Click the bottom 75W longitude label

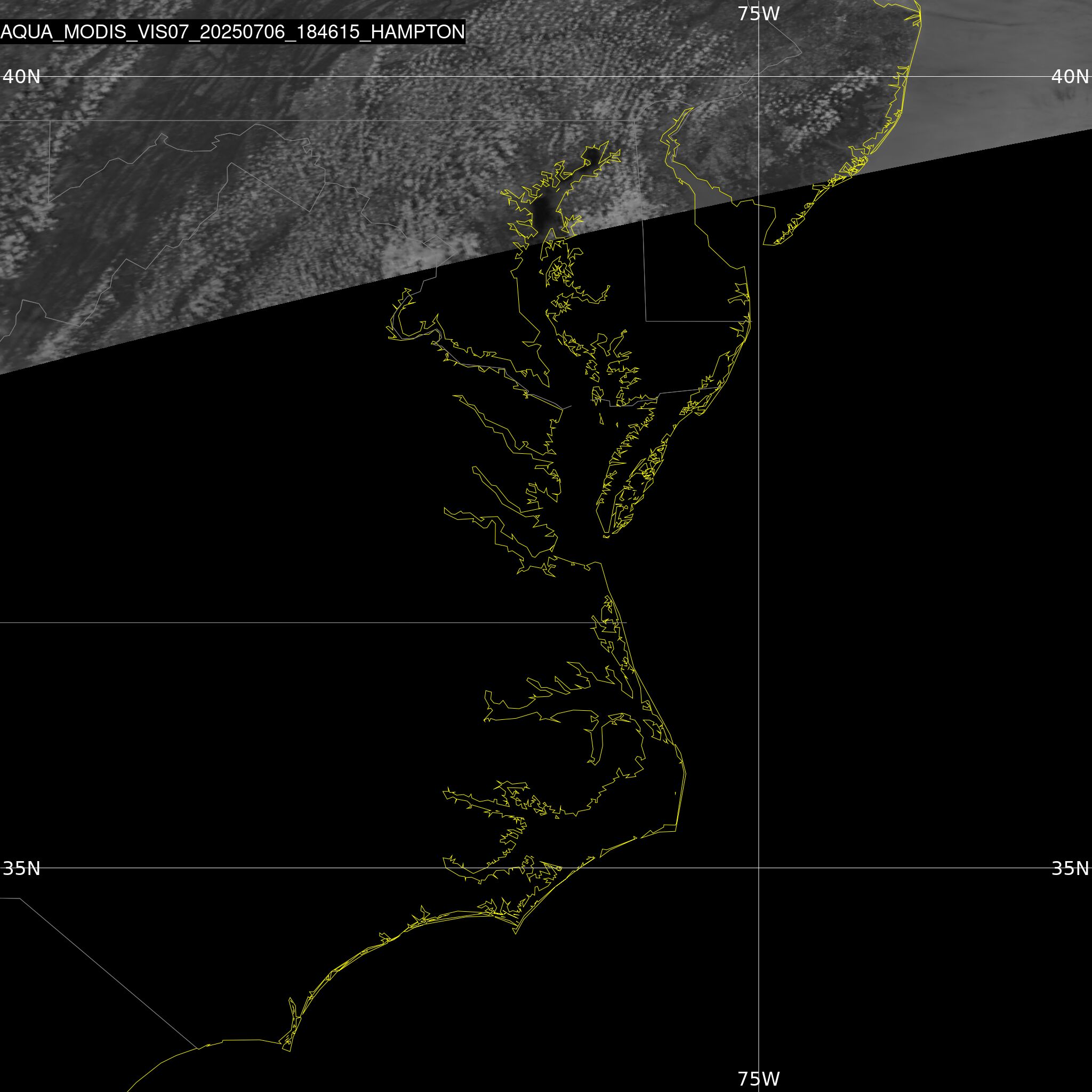tap(759, 1079)
